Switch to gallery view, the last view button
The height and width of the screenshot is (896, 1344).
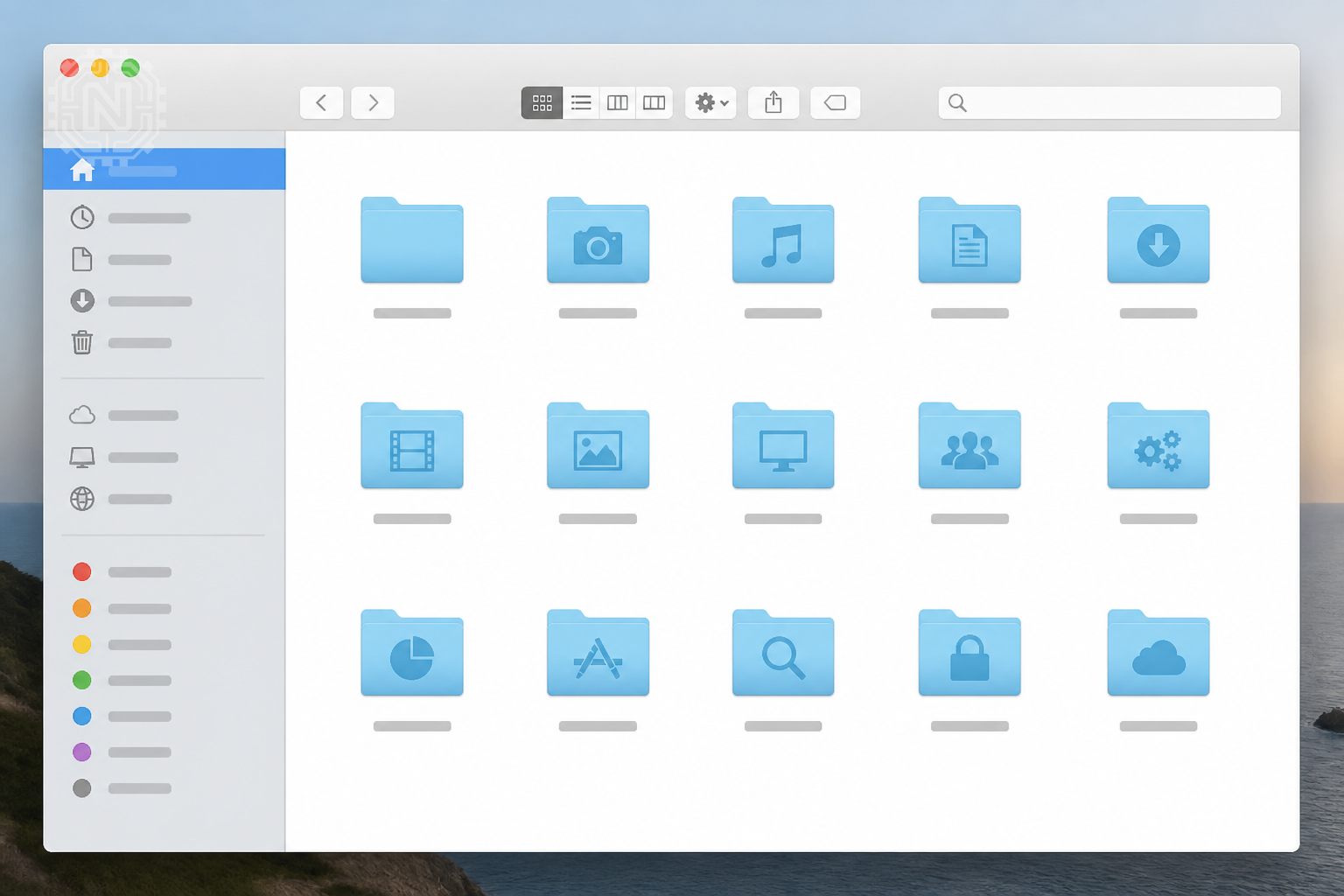coord(654,102)
